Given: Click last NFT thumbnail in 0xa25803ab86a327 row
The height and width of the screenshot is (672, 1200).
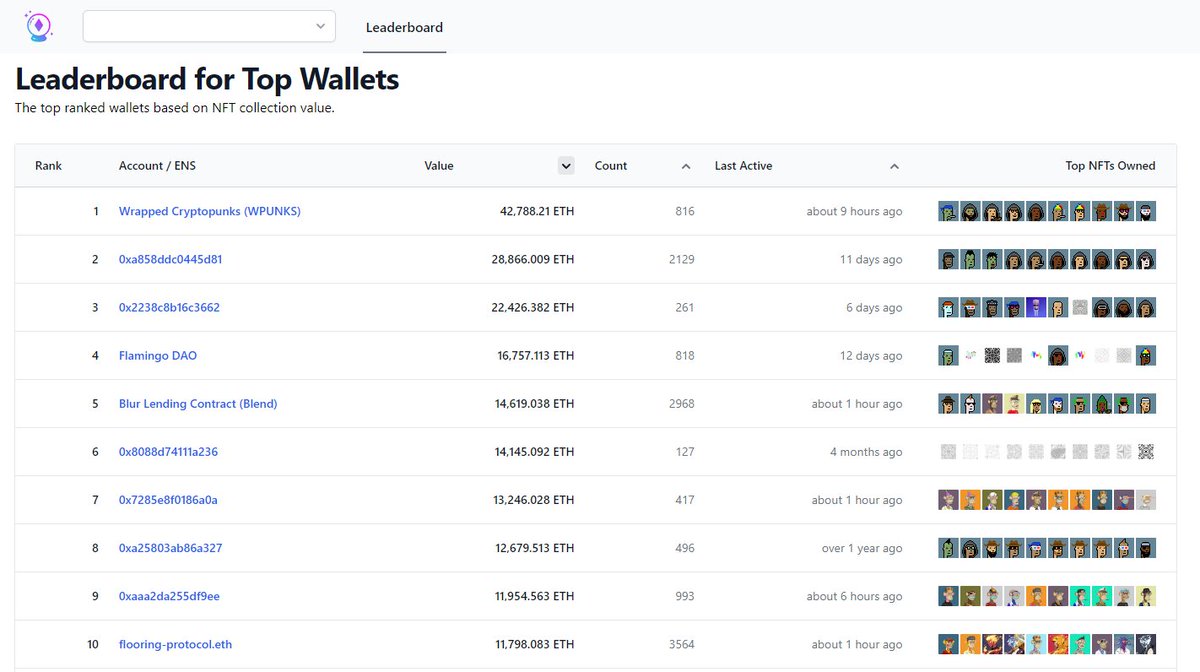Looking at the screenshot, I should coord(1146,548).
